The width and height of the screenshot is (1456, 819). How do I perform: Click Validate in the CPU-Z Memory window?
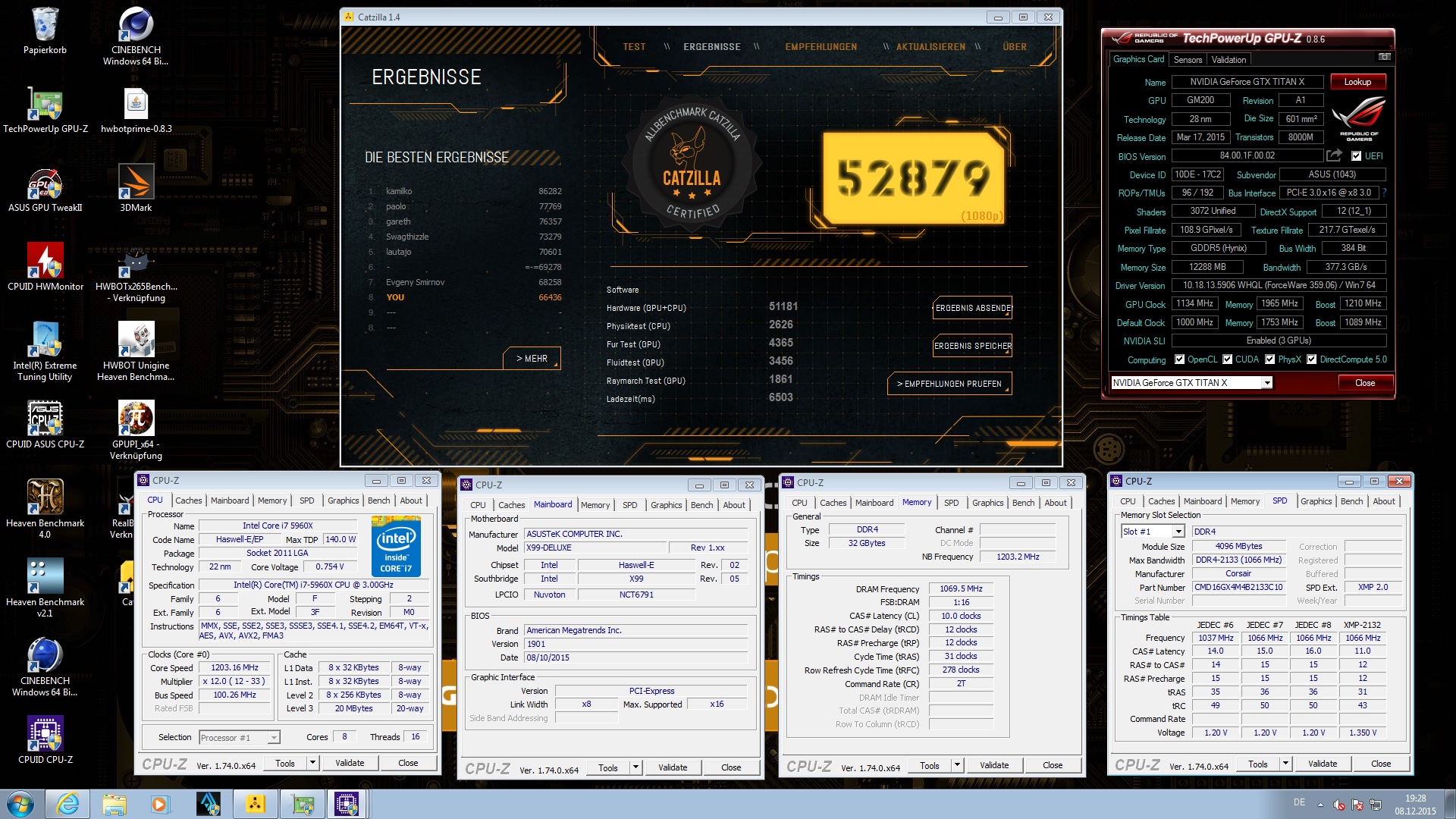coord(993,766)
